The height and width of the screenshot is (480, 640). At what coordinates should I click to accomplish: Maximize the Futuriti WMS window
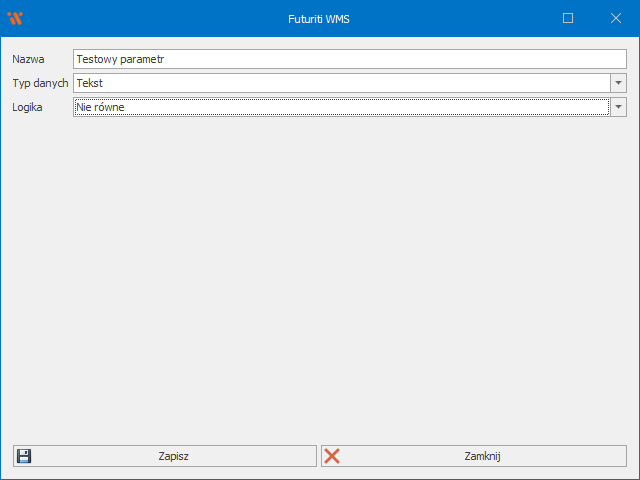click(x=568, y=18)
